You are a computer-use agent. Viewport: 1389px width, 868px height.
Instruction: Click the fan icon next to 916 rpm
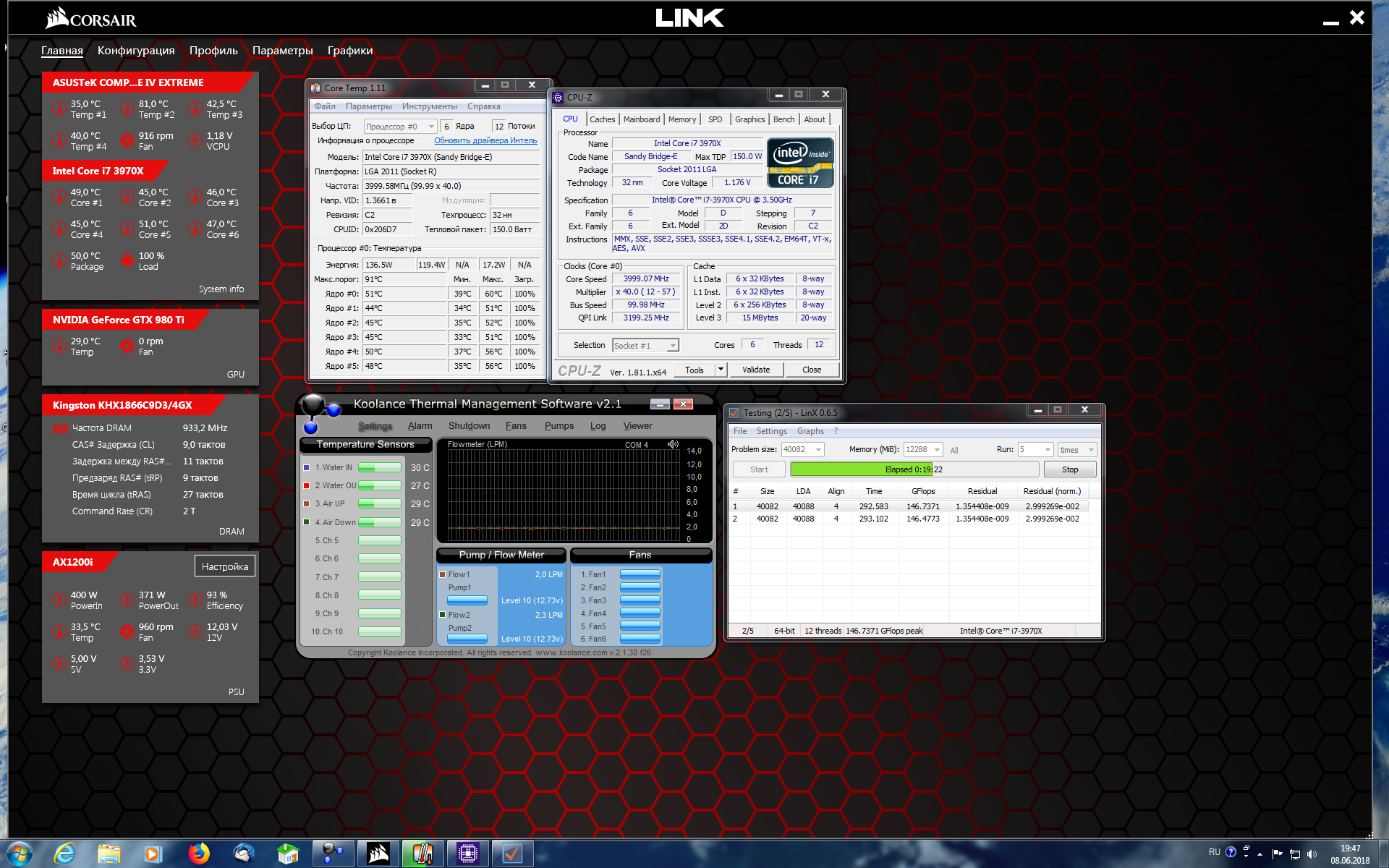click(x=127, y=140)
